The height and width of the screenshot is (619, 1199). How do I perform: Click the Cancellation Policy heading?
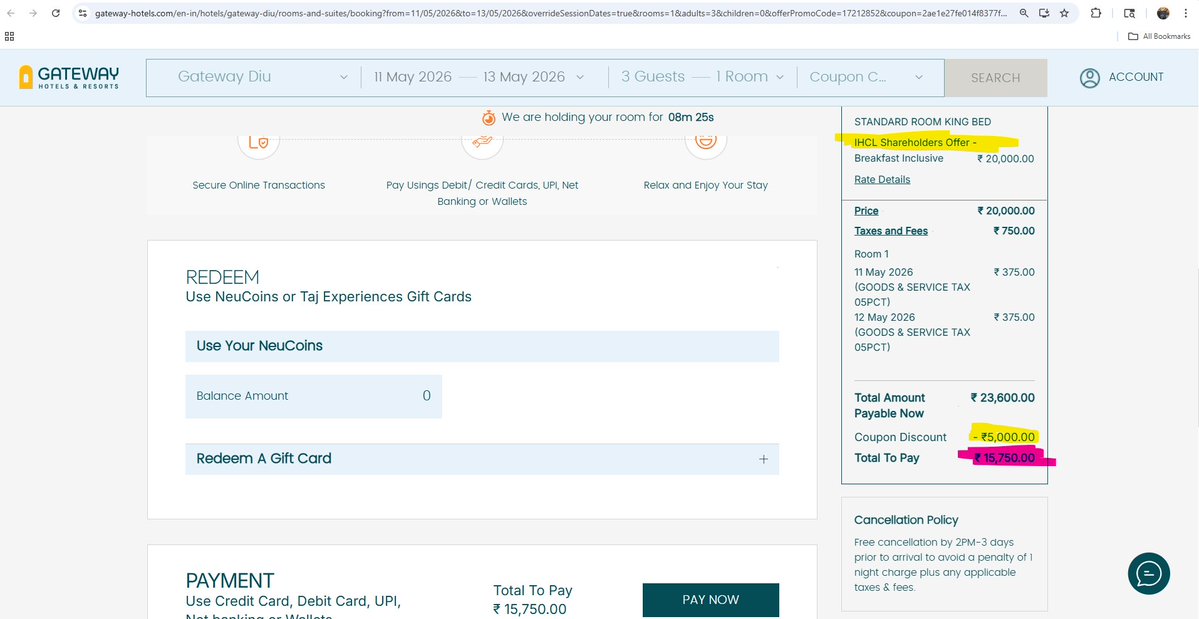coord(906,520)
